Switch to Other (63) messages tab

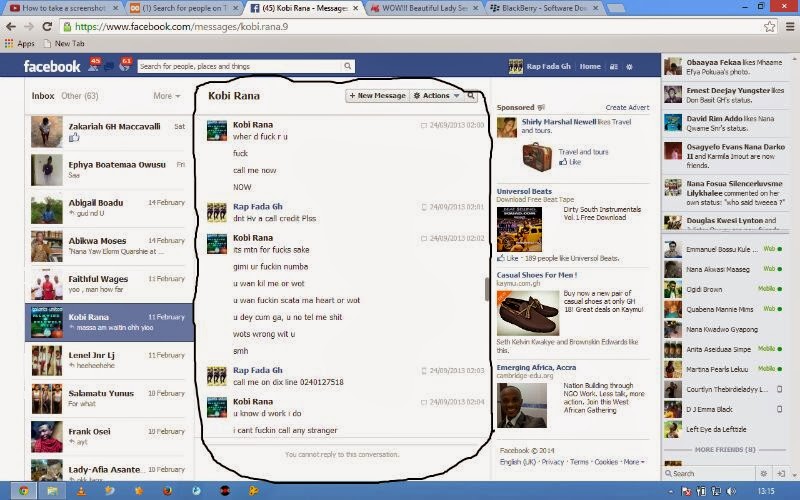80,96
